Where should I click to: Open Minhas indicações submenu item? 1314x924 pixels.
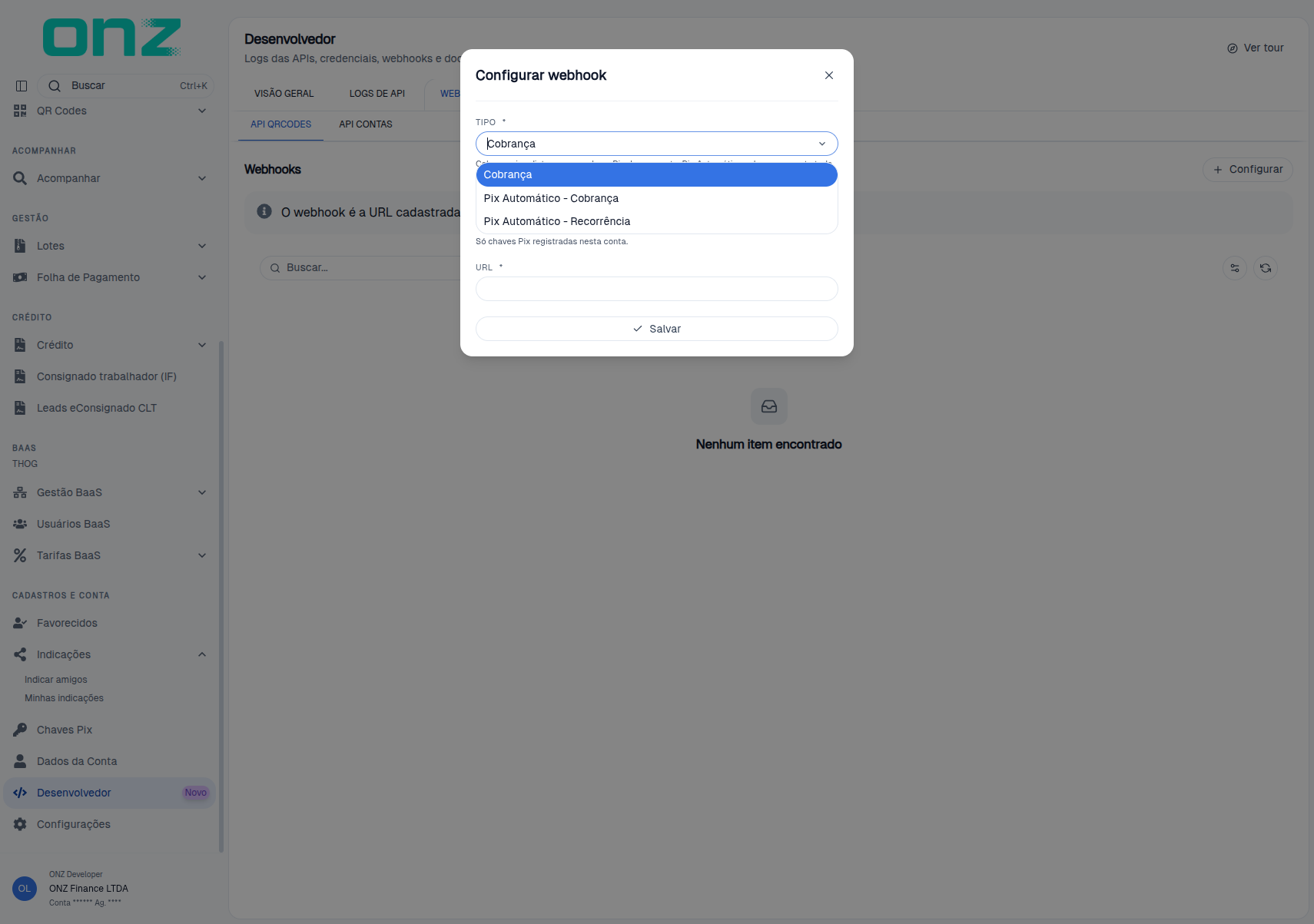pyautogui.click(x=64, y=698)
